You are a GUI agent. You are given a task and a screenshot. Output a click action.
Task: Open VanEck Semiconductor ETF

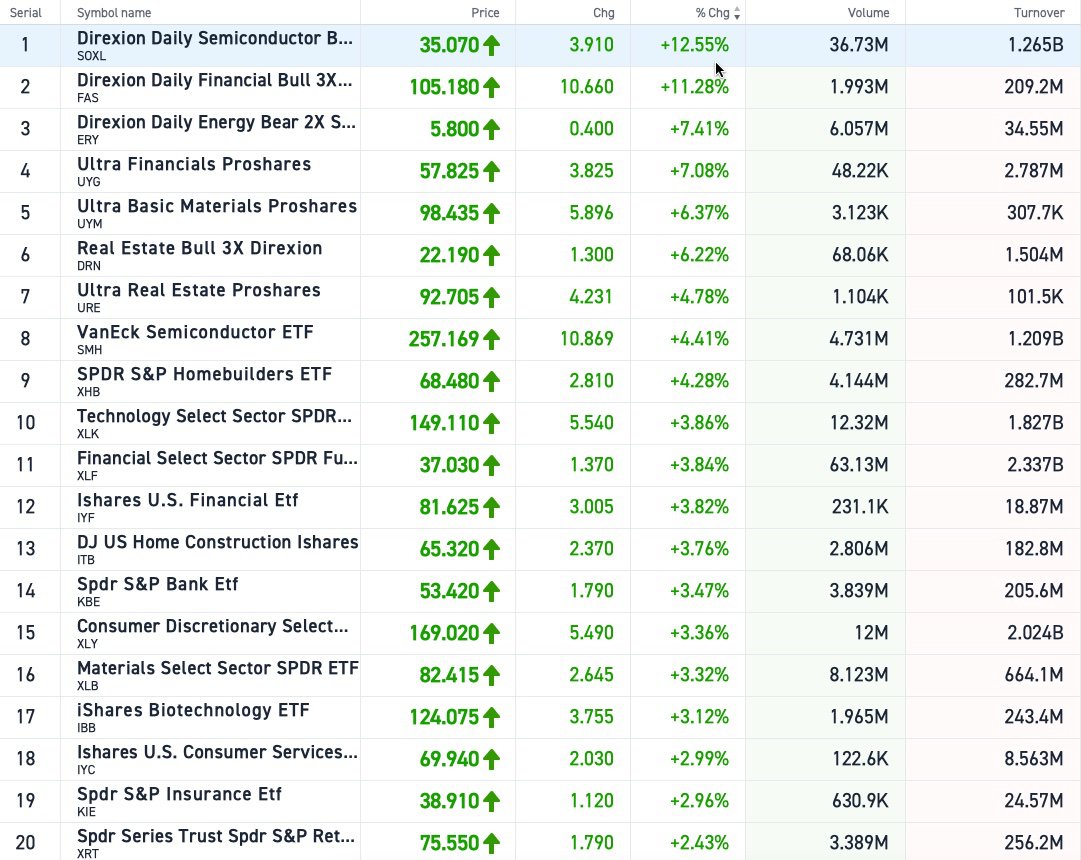click(x=195, y=332)
